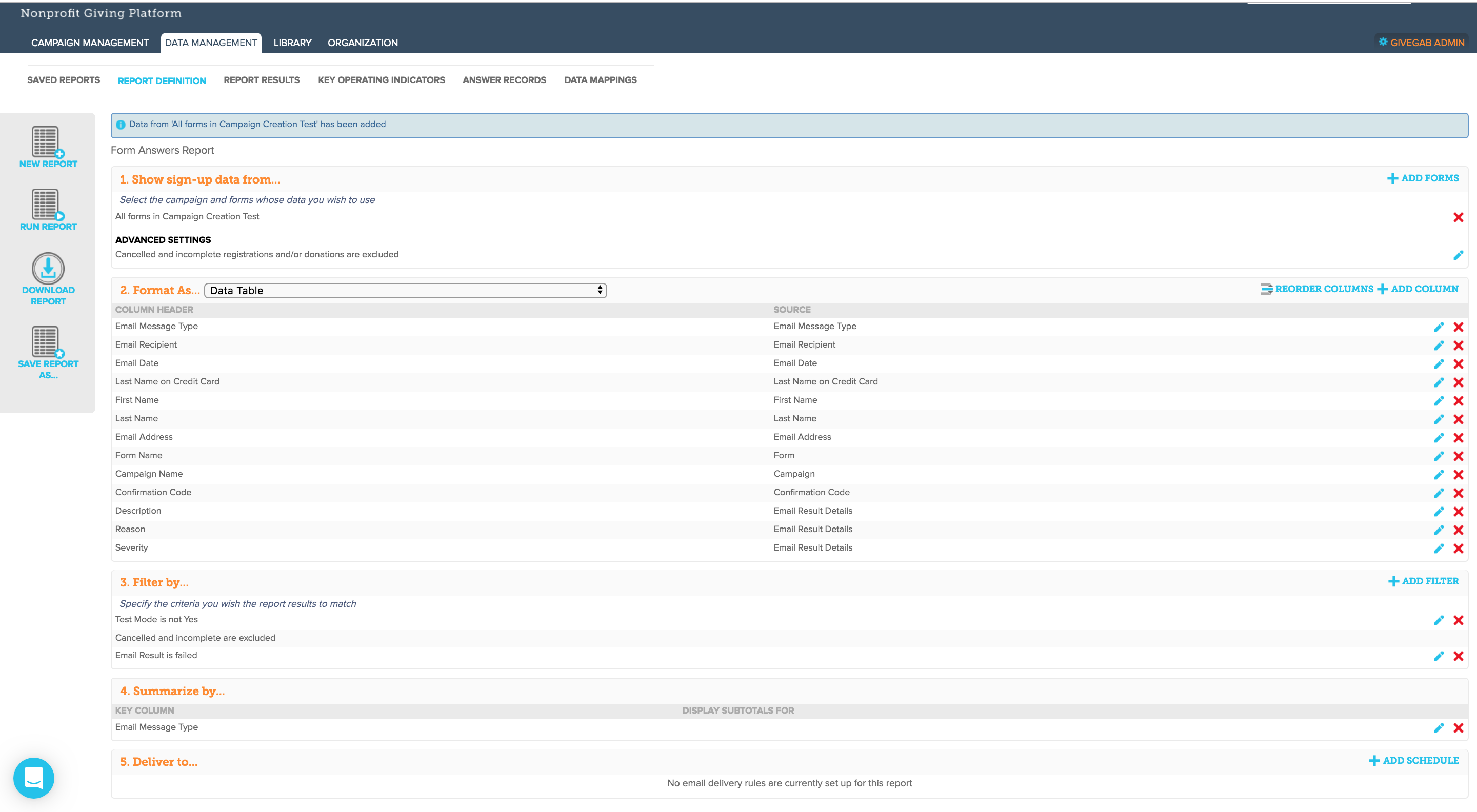The width and height of the screenshot is (1477, 812).
Task: Edit the First Name column
Action: pos(1439,400)
